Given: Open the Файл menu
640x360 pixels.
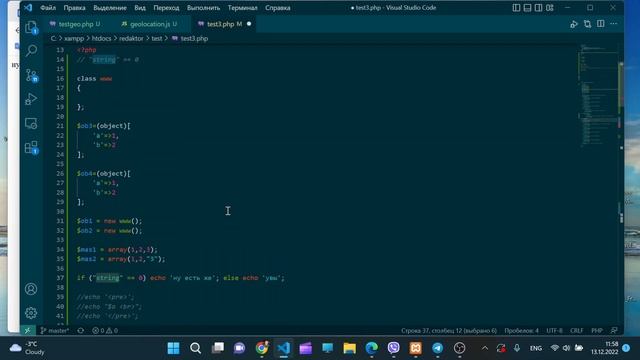Looking at the screenshot, I should (48, 8).
